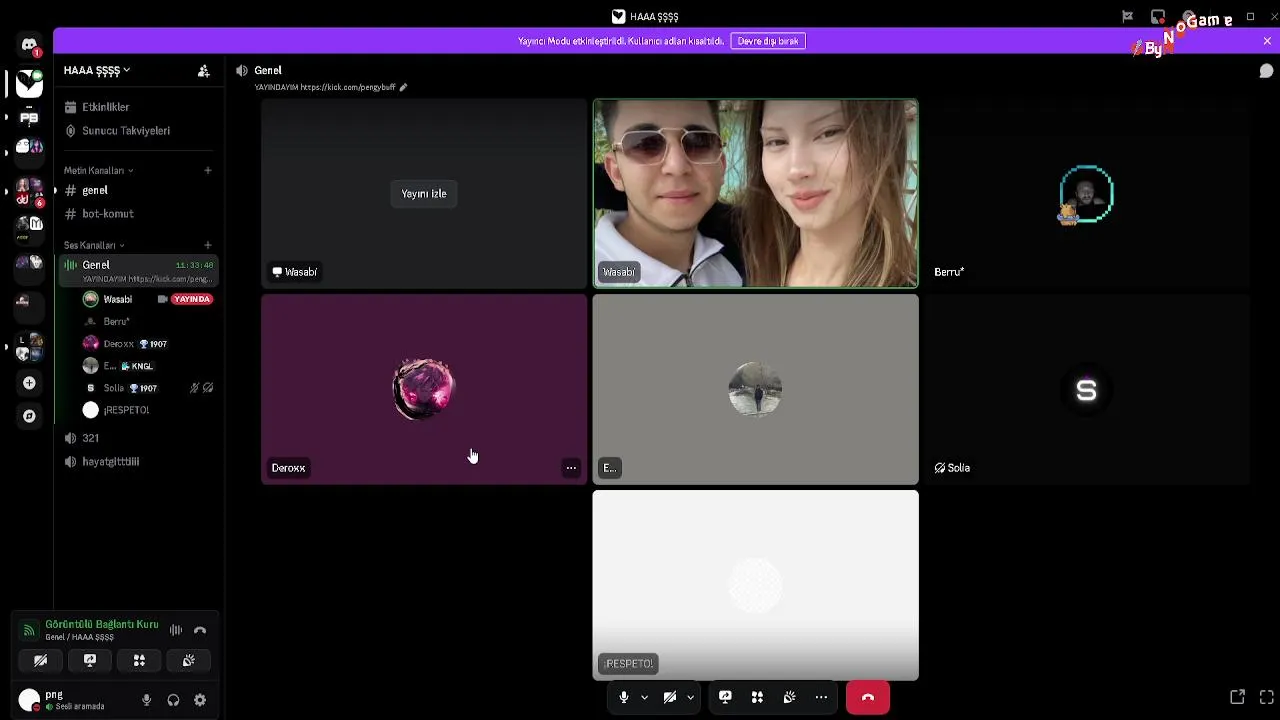Image resolution: width=1280 pixels, height=720 pixels.
Task: Add channel to Metin Kanalları with plus
Action: coord(207,171)
